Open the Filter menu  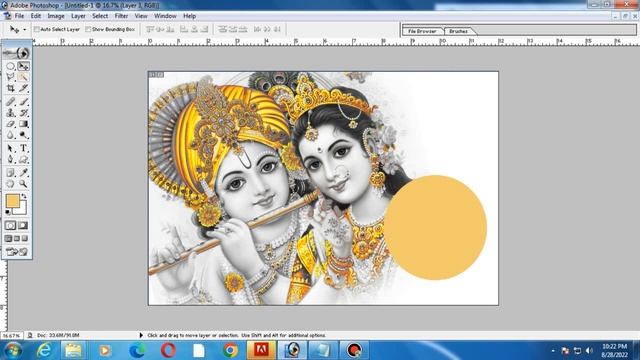121,16
